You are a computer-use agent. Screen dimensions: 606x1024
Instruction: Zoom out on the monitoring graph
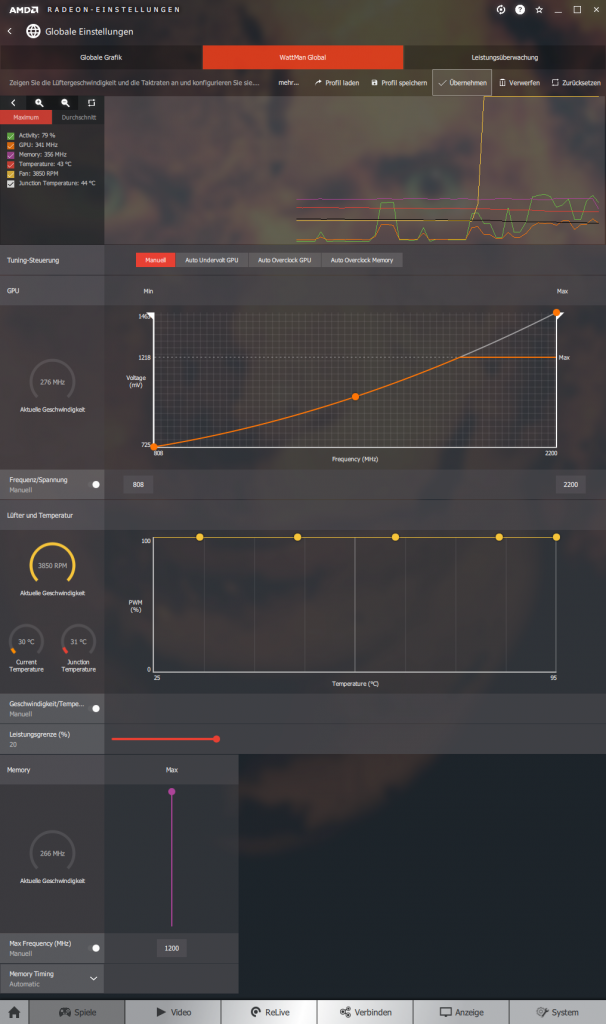click(x=65, y=103)
